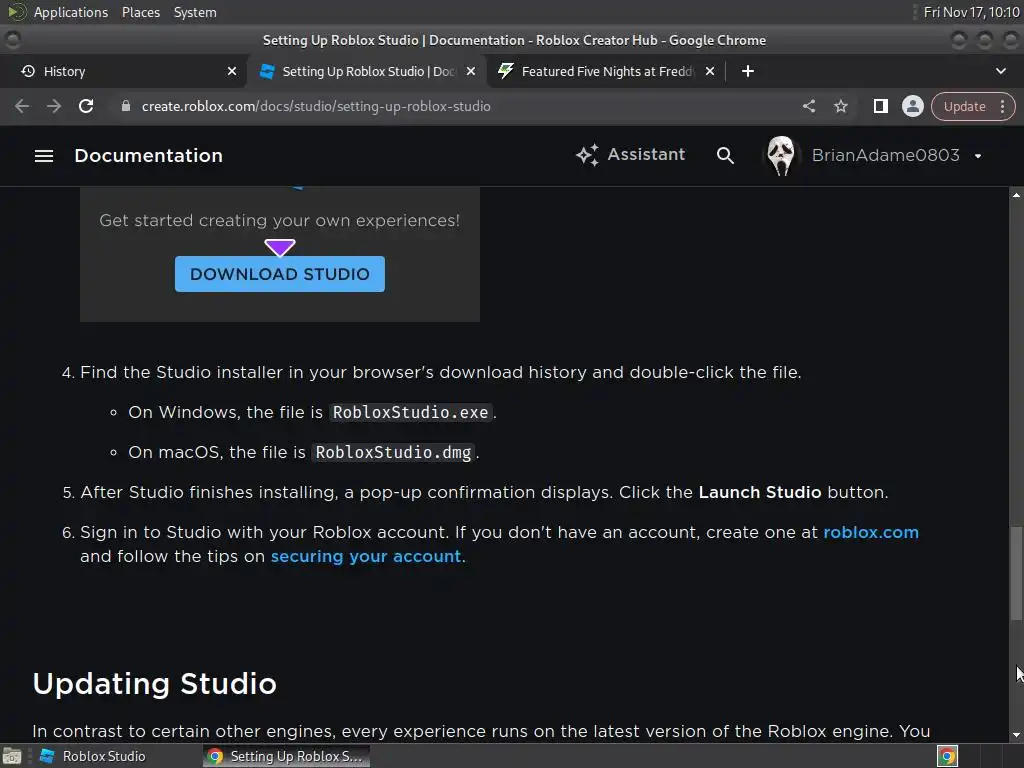The width and height of the screenshot is (1024, 768).
Task: Click the BrianAdame0803 username text
Action: pos(885,155)
